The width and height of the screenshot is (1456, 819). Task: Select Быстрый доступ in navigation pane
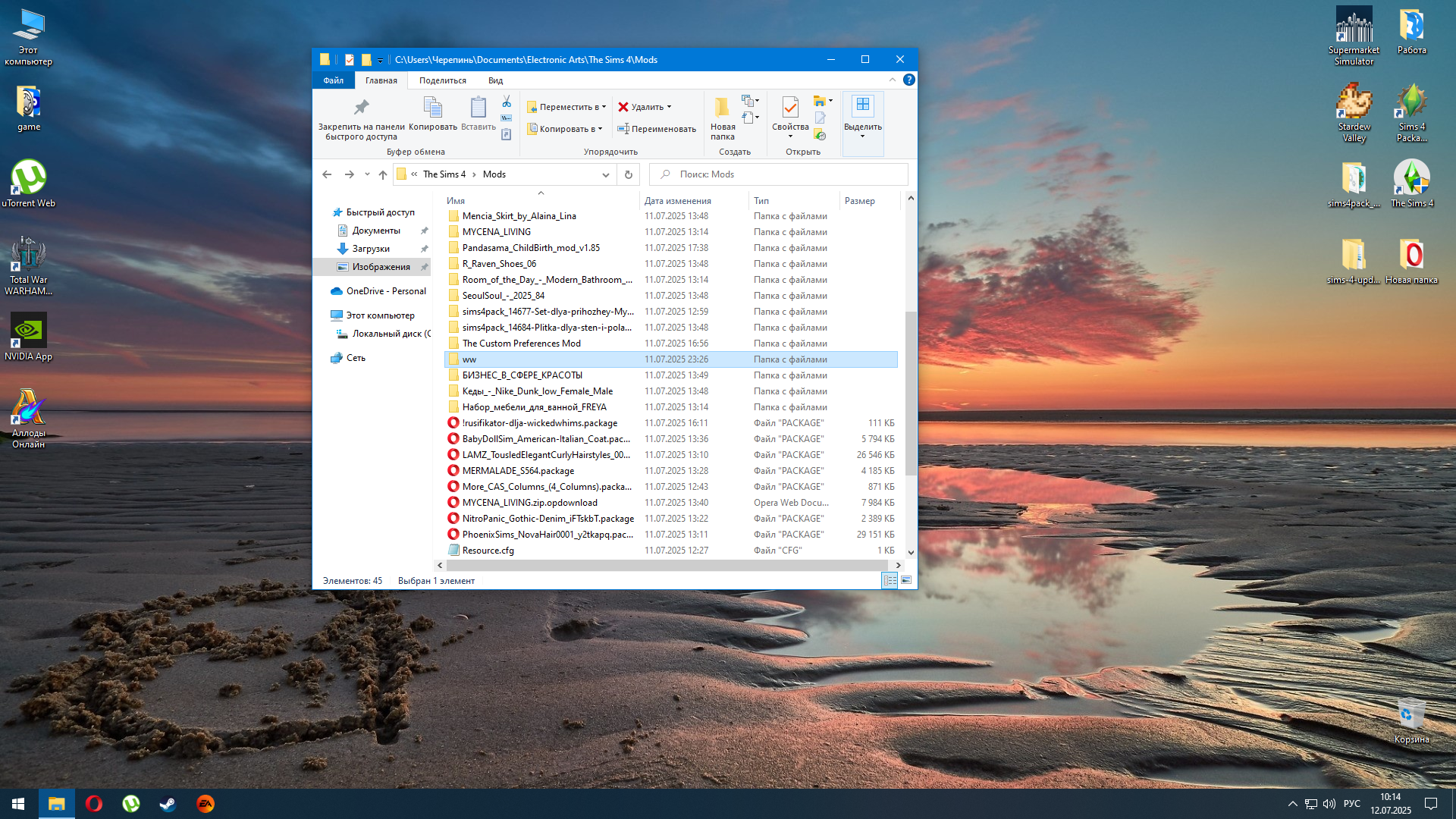click(380, 212)
